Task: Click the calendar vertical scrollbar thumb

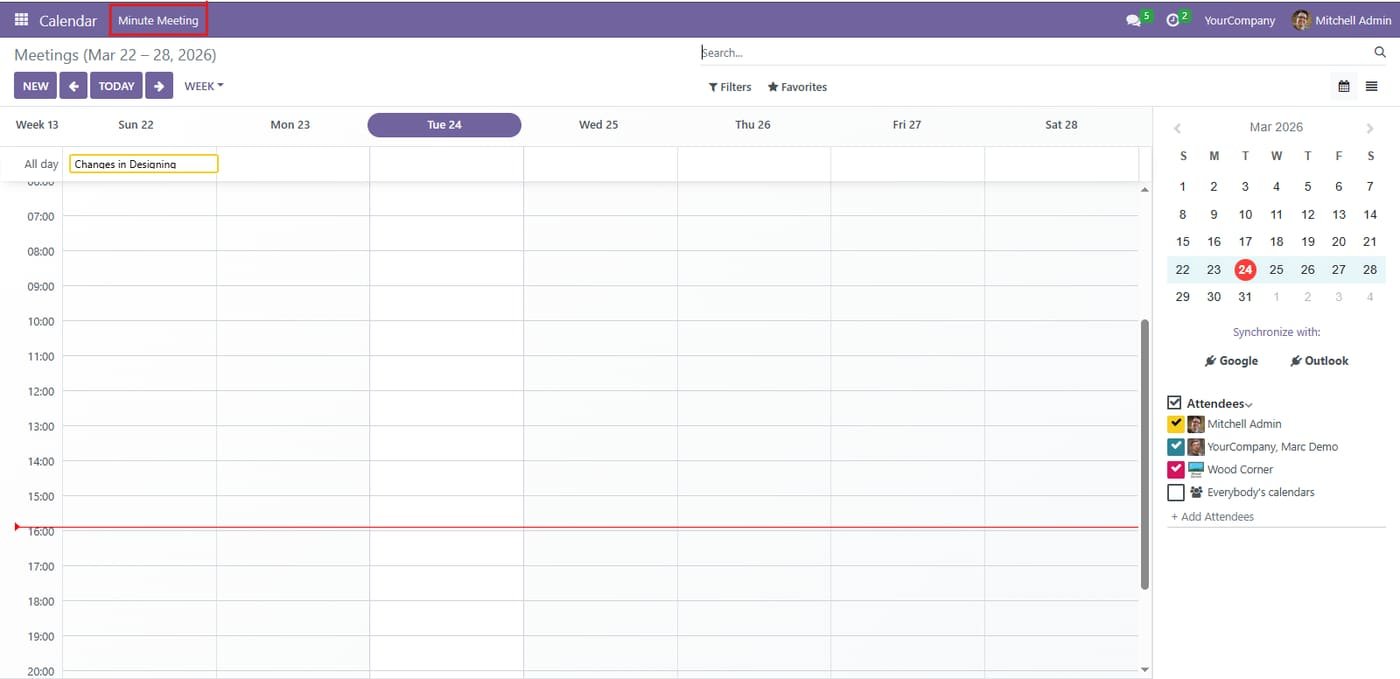Action: pos(1145,454)
